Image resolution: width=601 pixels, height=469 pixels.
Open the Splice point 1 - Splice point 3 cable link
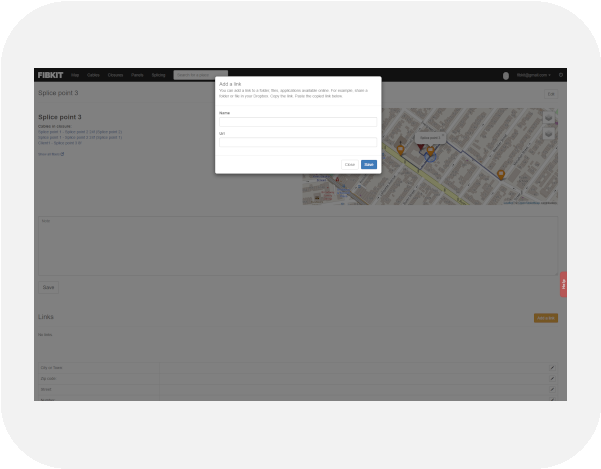[80, 137]
